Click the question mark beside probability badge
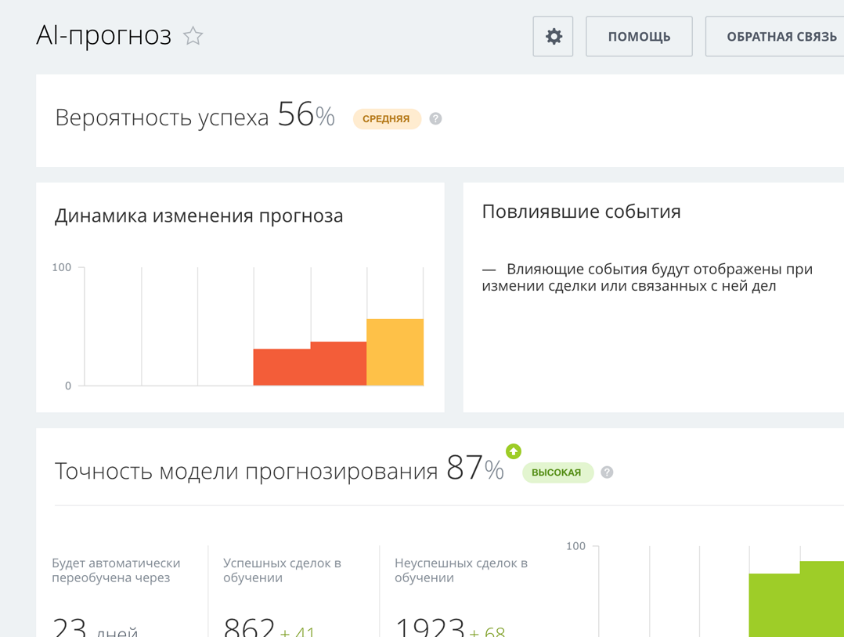 (433, 118)
